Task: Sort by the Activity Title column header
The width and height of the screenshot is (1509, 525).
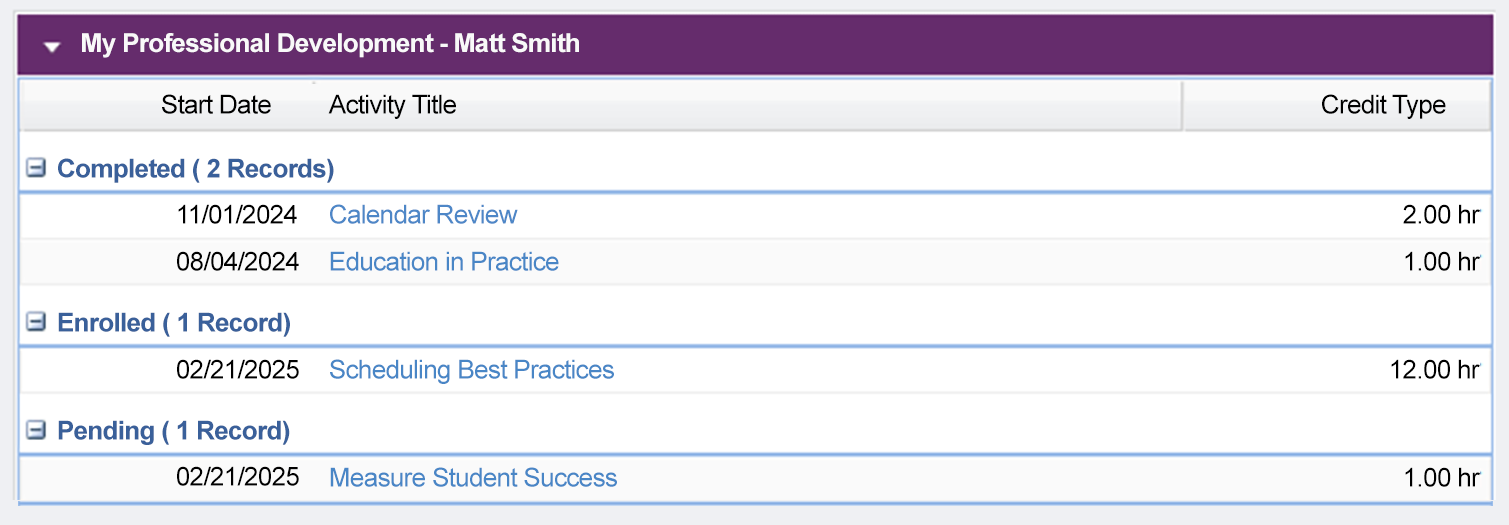Action: (392, 105)
